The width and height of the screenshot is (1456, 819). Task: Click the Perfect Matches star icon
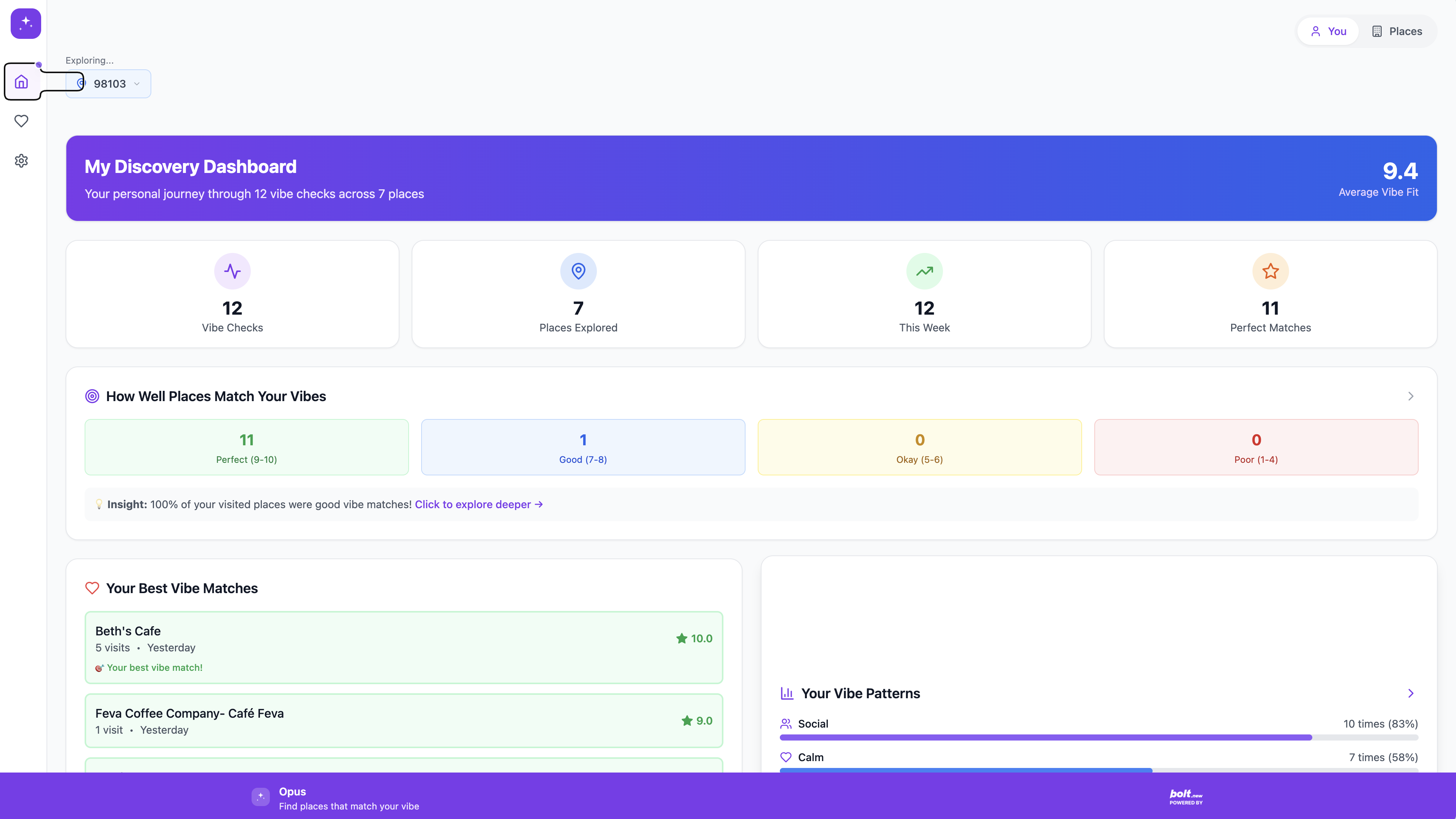tap(1270, 271)
